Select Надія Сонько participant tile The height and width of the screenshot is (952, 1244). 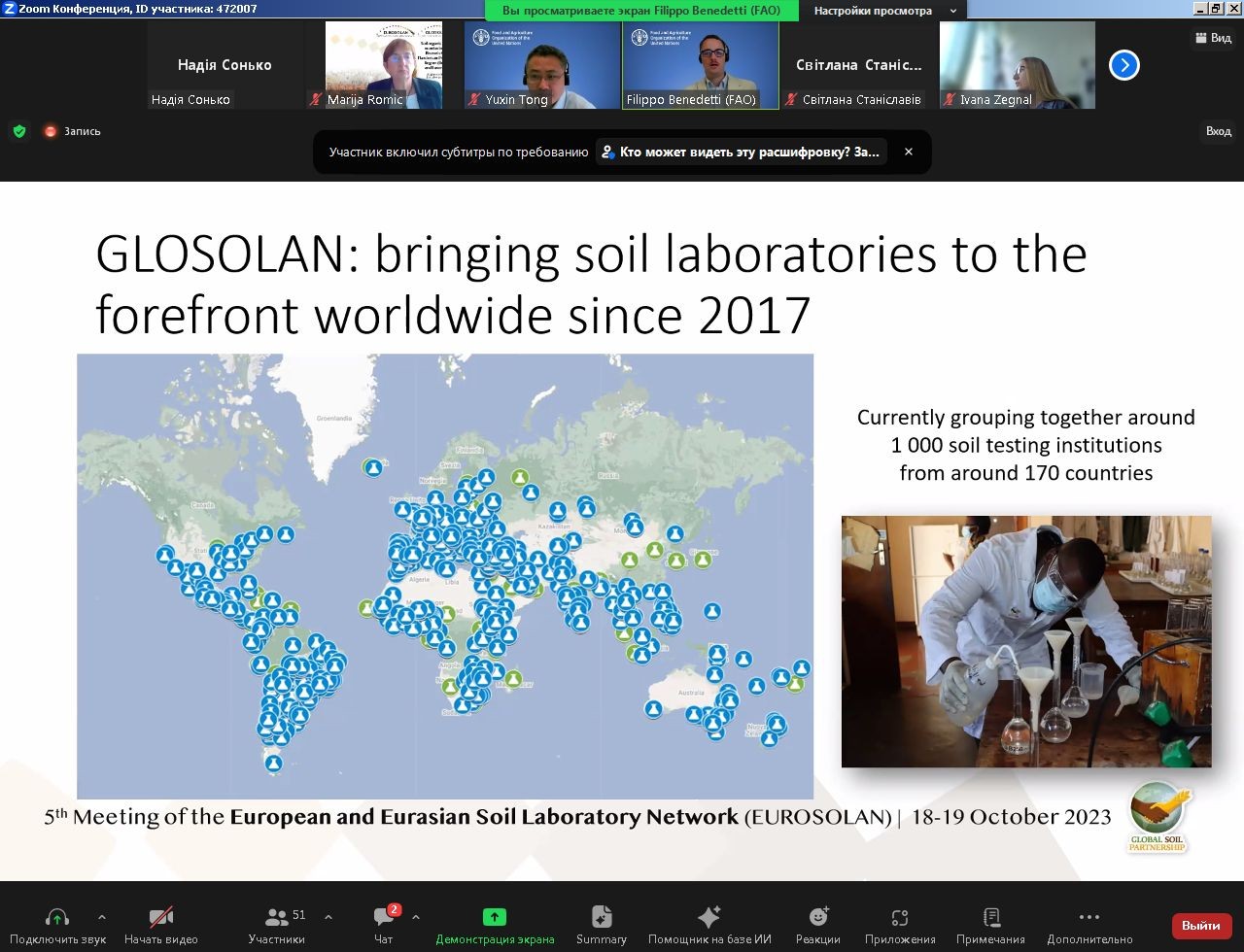click(225, 65)
